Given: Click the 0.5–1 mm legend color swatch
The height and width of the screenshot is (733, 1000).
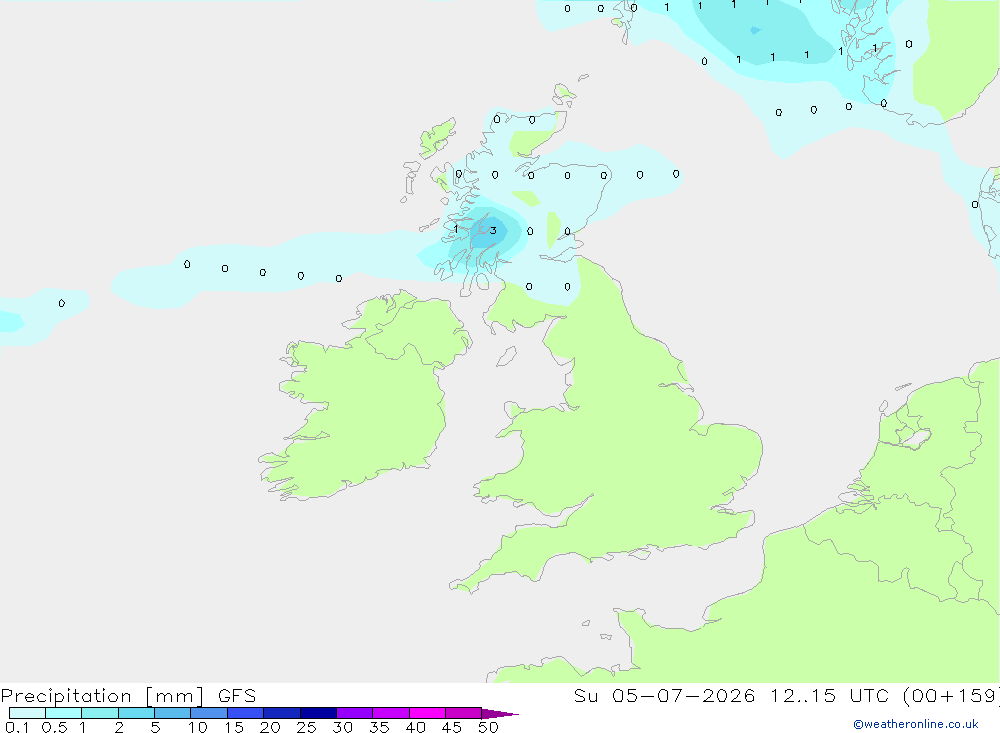Looking at the screenshot, I should (64, 713).
